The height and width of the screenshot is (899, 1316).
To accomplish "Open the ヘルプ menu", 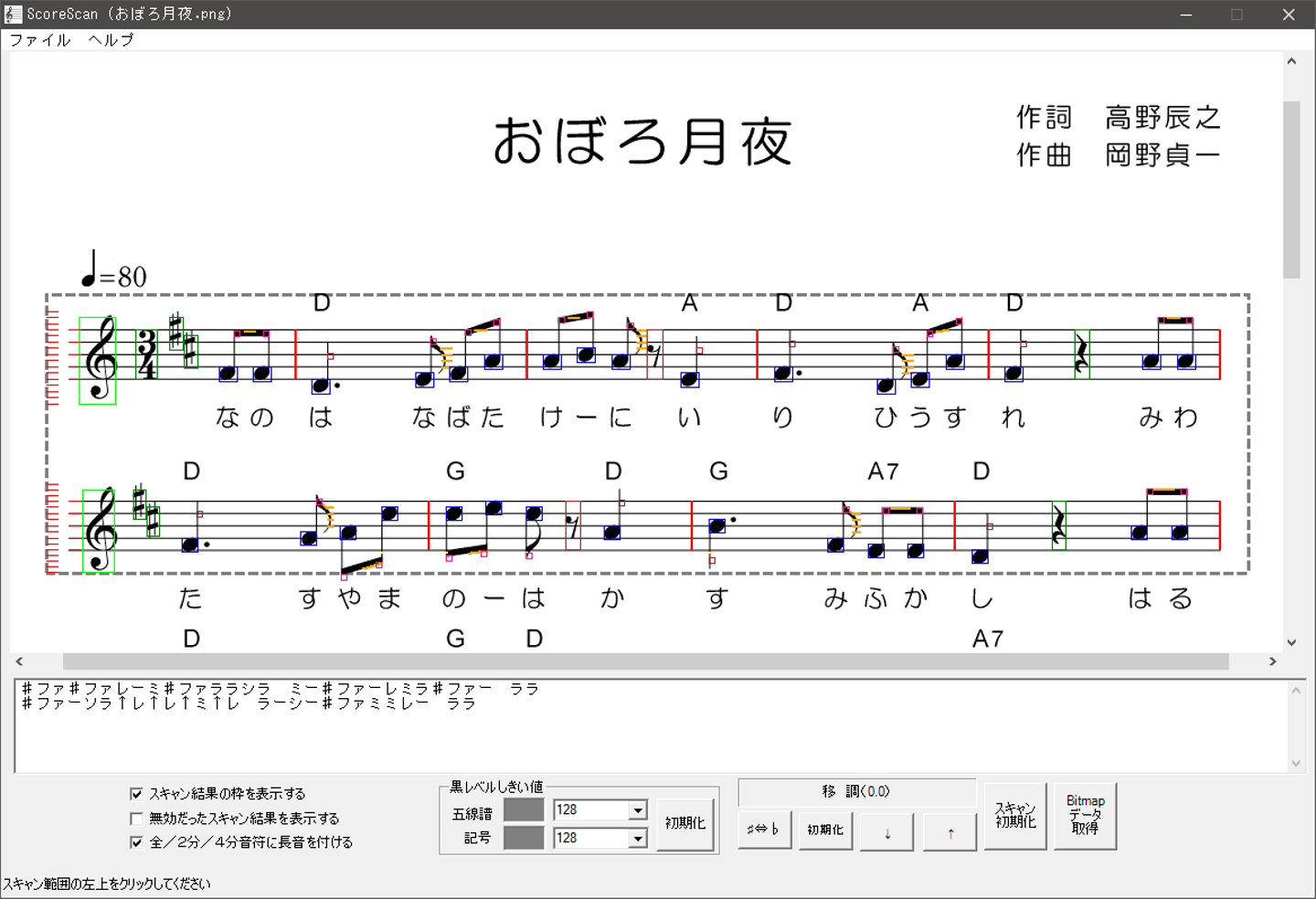I will click(x=111, y=40).
